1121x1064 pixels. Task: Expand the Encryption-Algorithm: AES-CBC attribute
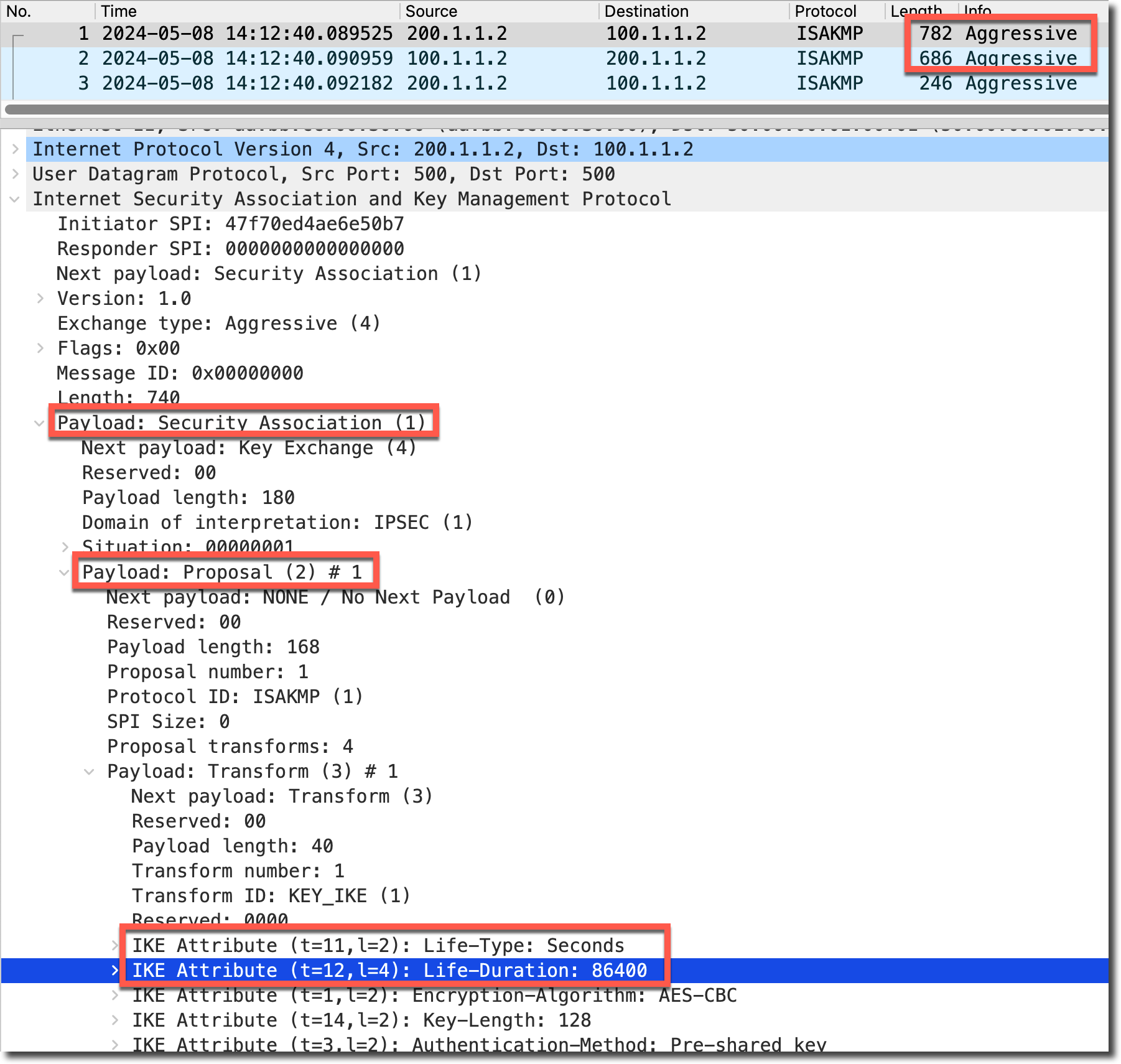115,996
